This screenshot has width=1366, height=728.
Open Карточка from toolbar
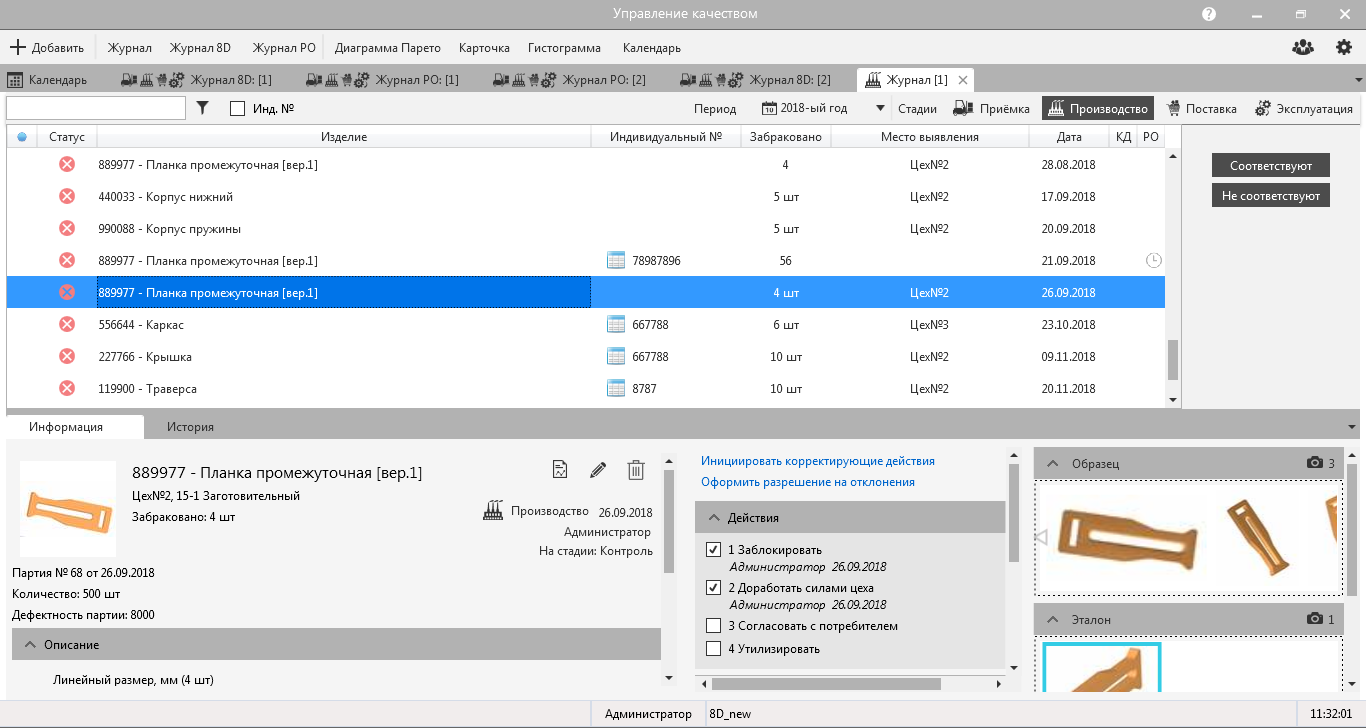484,48
